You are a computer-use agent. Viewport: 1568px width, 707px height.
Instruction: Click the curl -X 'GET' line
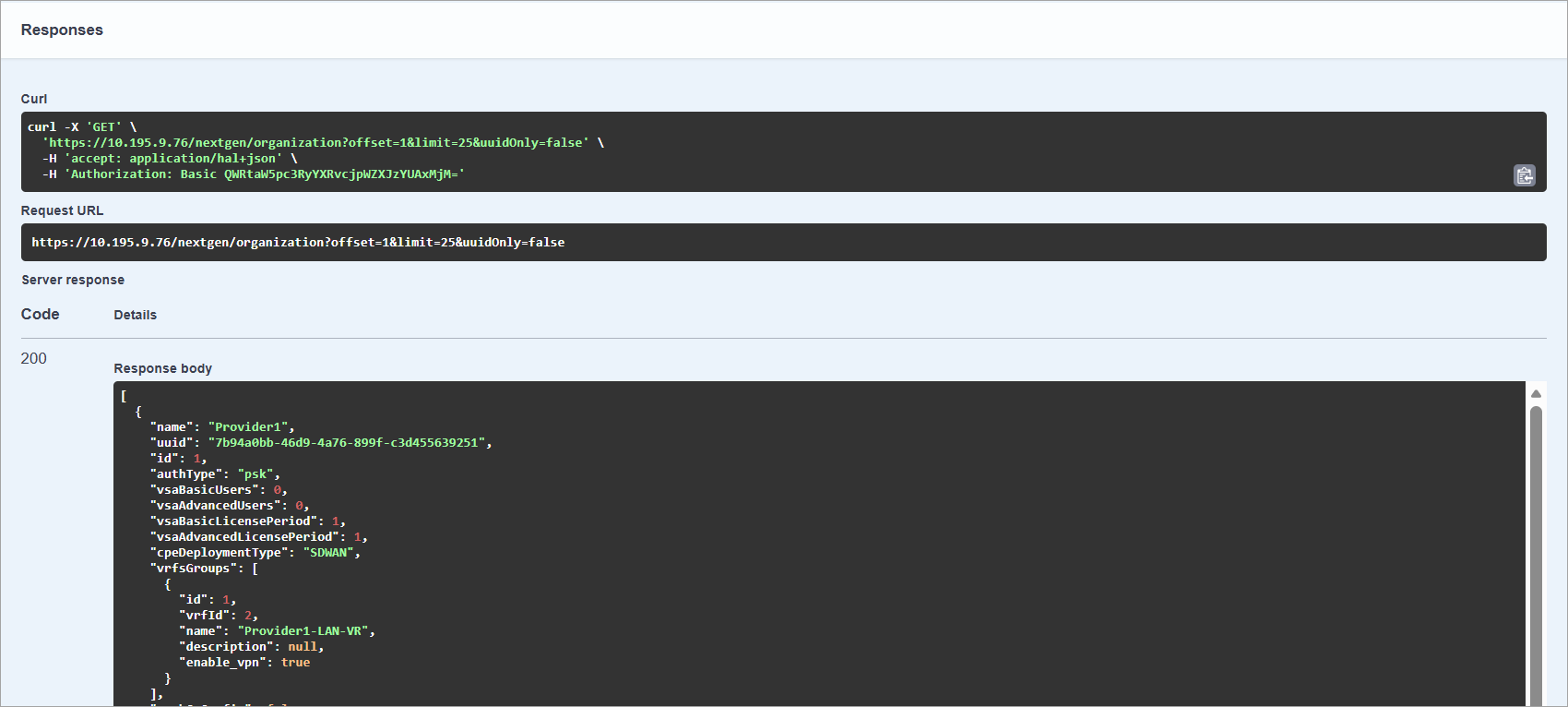82,127
